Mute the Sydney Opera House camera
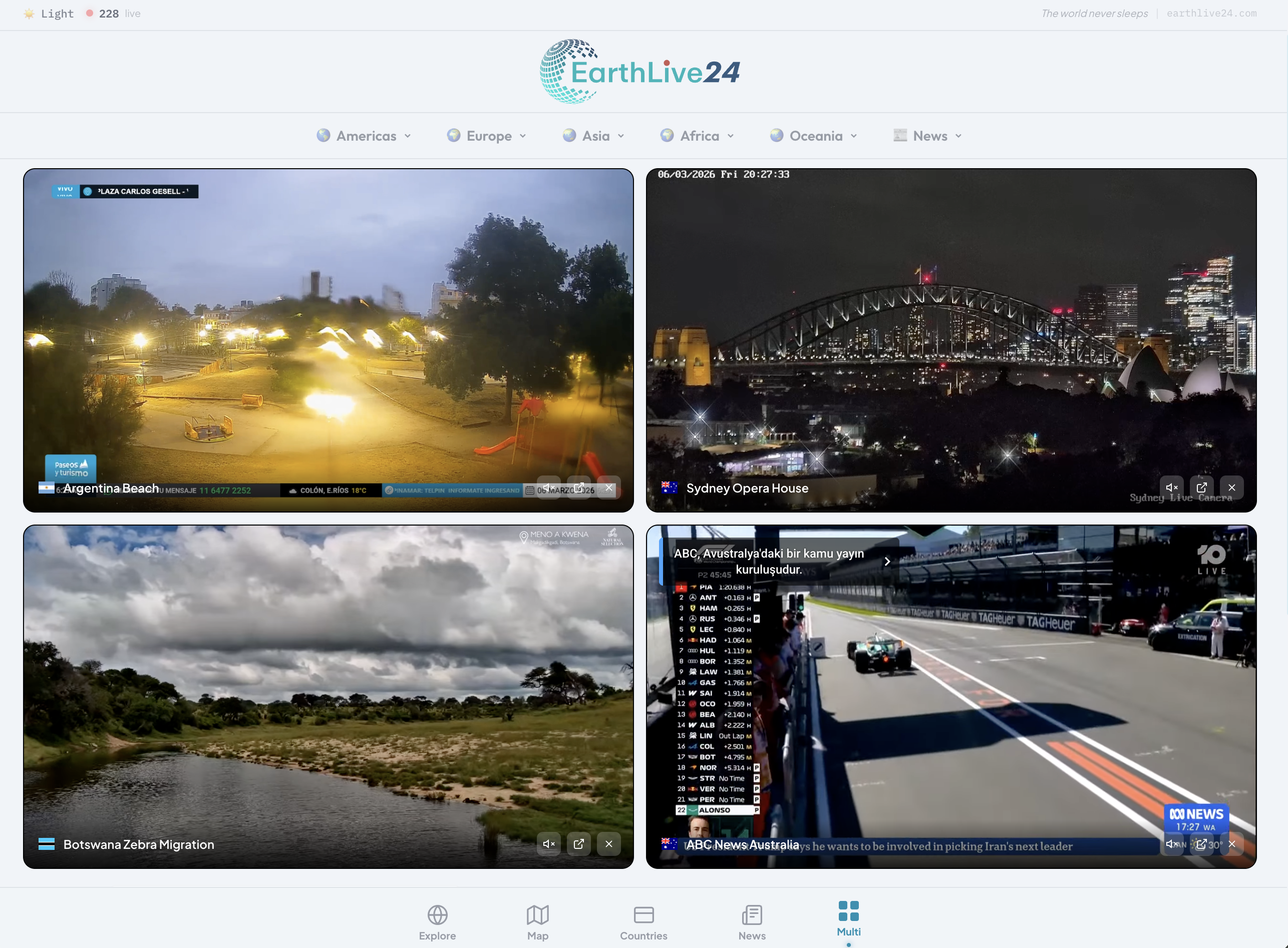 point(1172,487)
